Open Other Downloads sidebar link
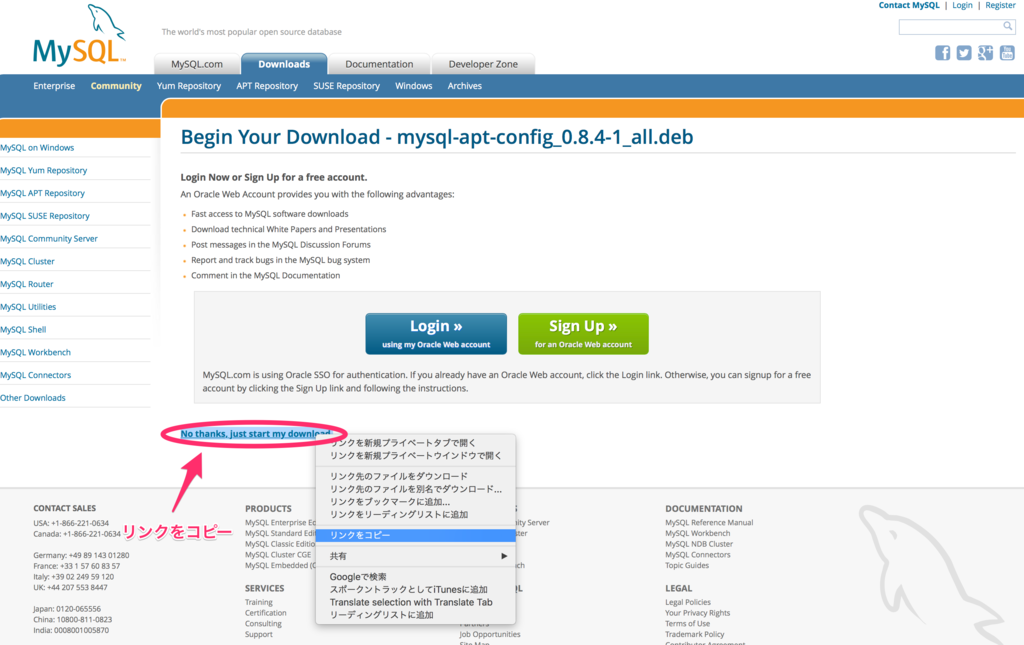 point(33,398)
